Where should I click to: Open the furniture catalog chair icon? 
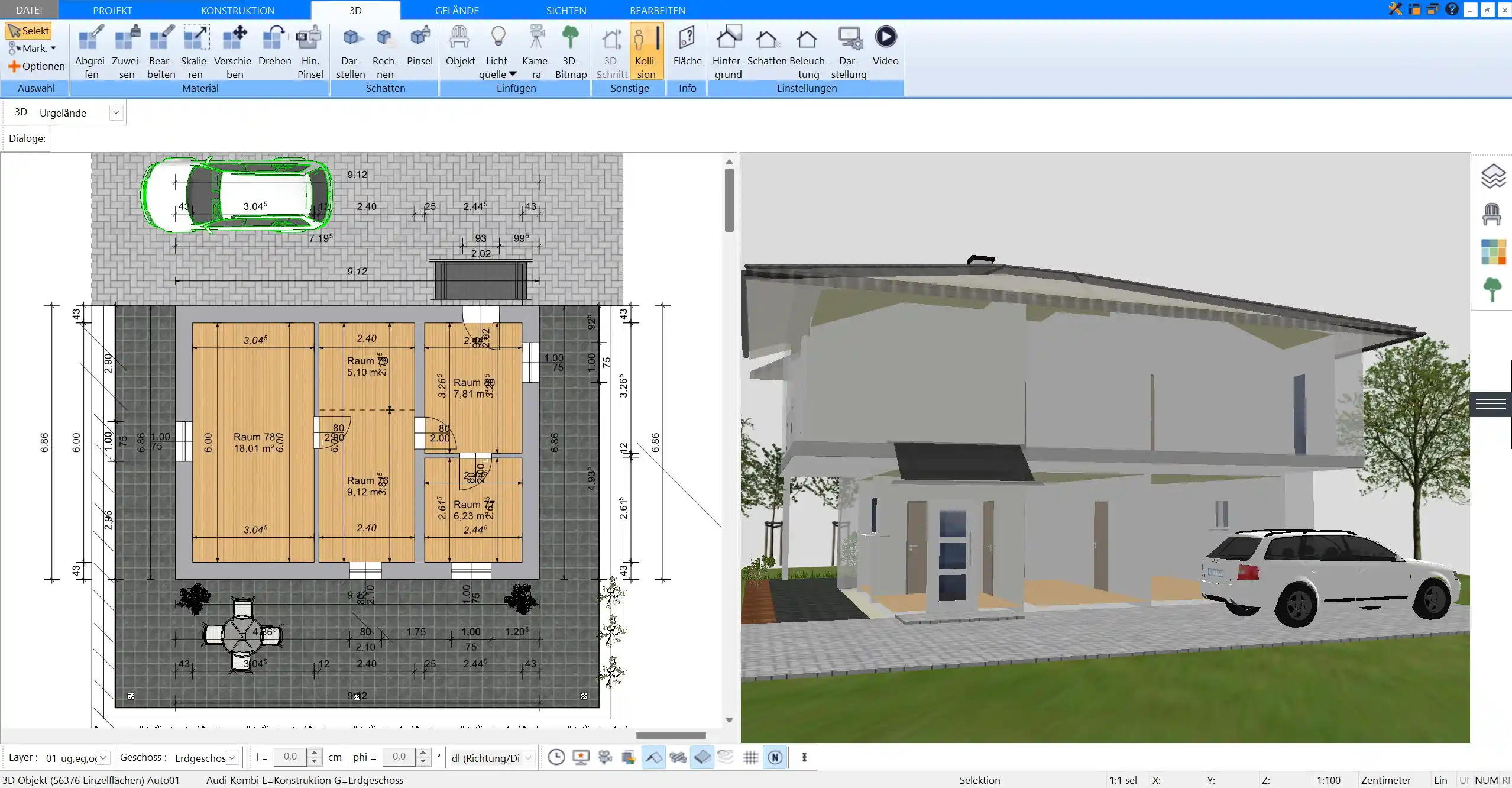[1492, 214]
